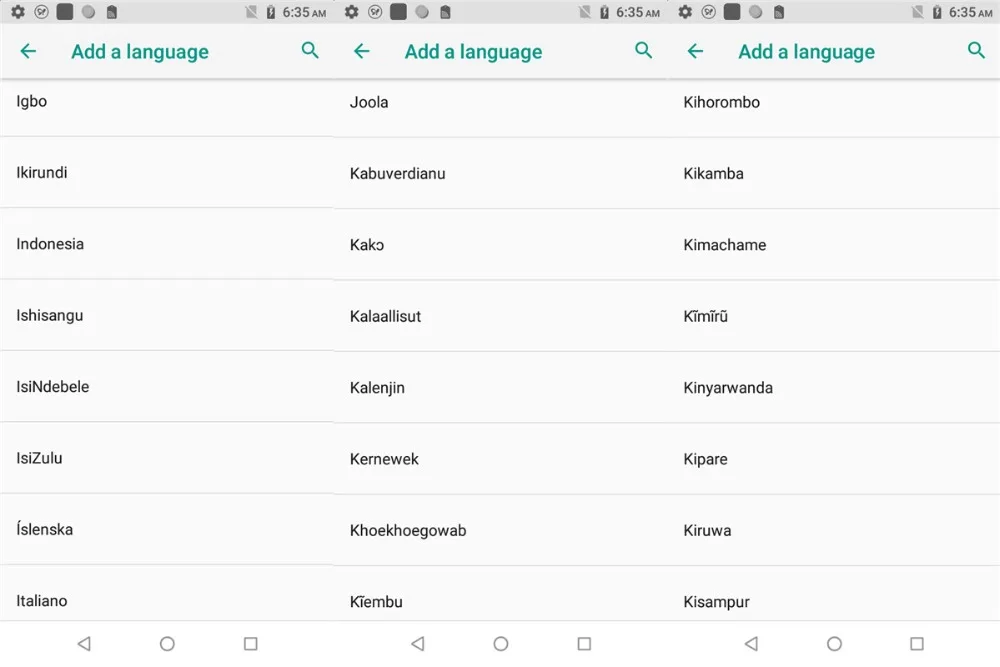Tap settings gear in status bar above Joola screen
Screen dimensions: 1000x667
point(351,11)
